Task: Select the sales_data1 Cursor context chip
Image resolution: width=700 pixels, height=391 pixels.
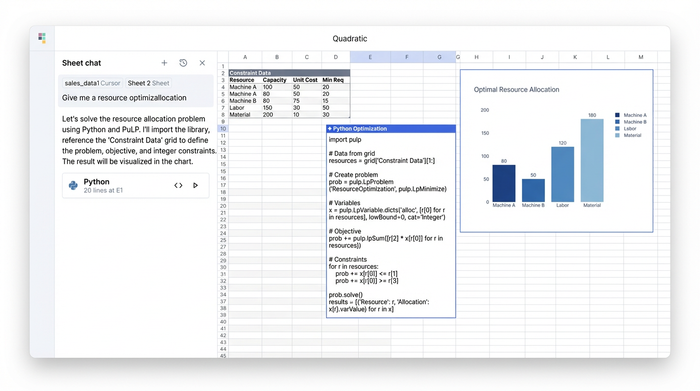Action: pos(92,83)
